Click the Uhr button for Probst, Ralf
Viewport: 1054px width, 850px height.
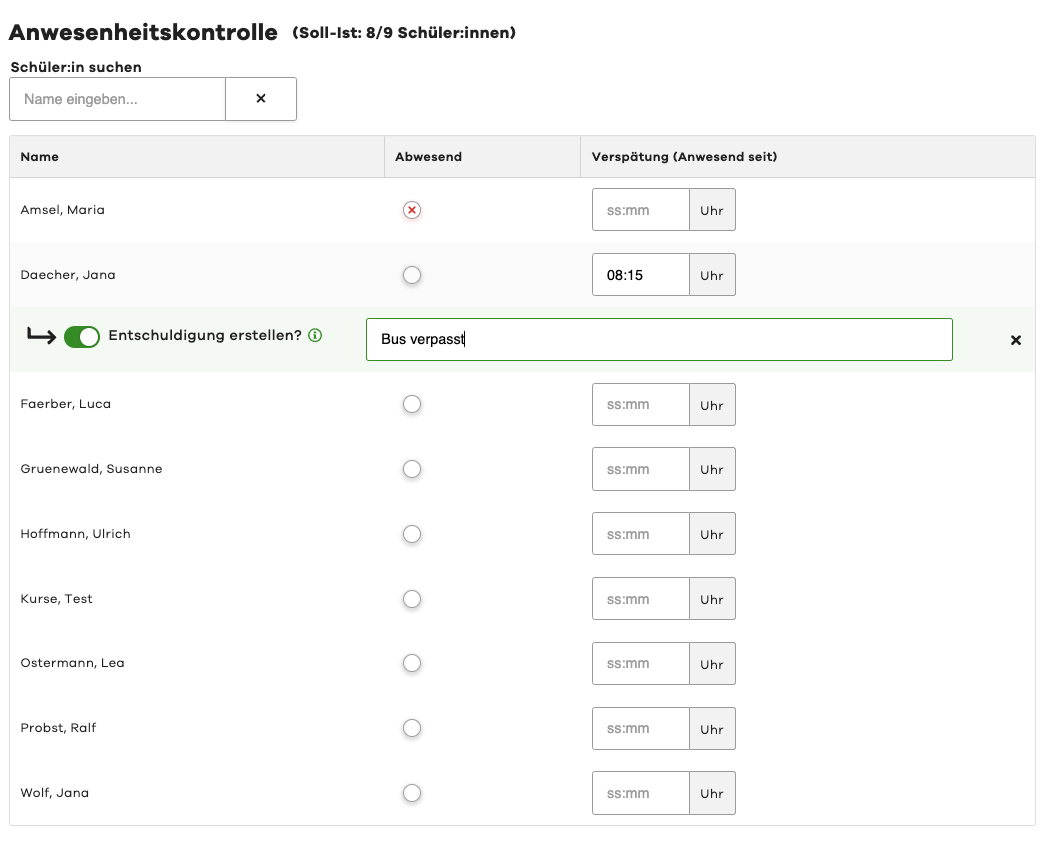click(x=712, y=728)
